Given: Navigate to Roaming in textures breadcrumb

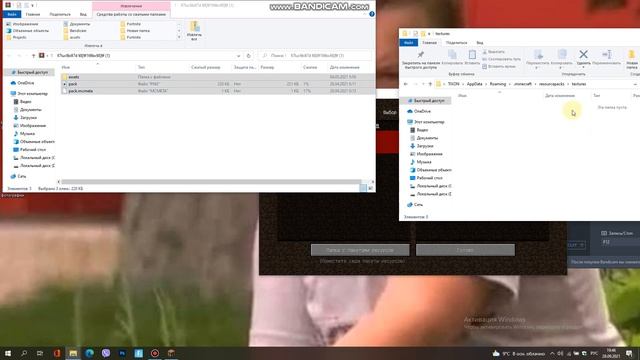Looking at the screenshot, I should click(x=498, y=84).
